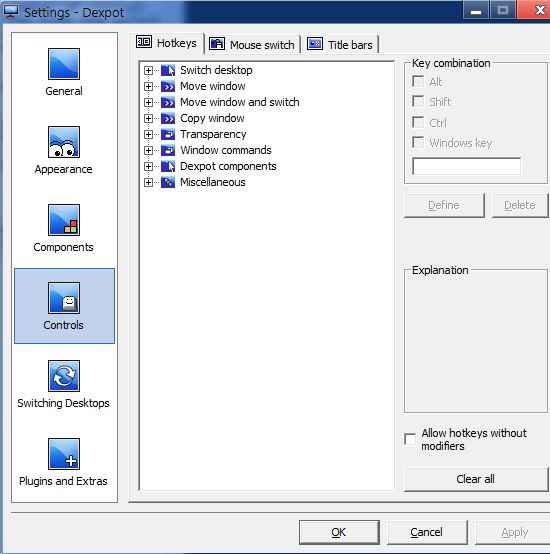The height and width of the screenshot is (554, 550).
Task: Expand the Window commands node
Action: tap(148, 151)
